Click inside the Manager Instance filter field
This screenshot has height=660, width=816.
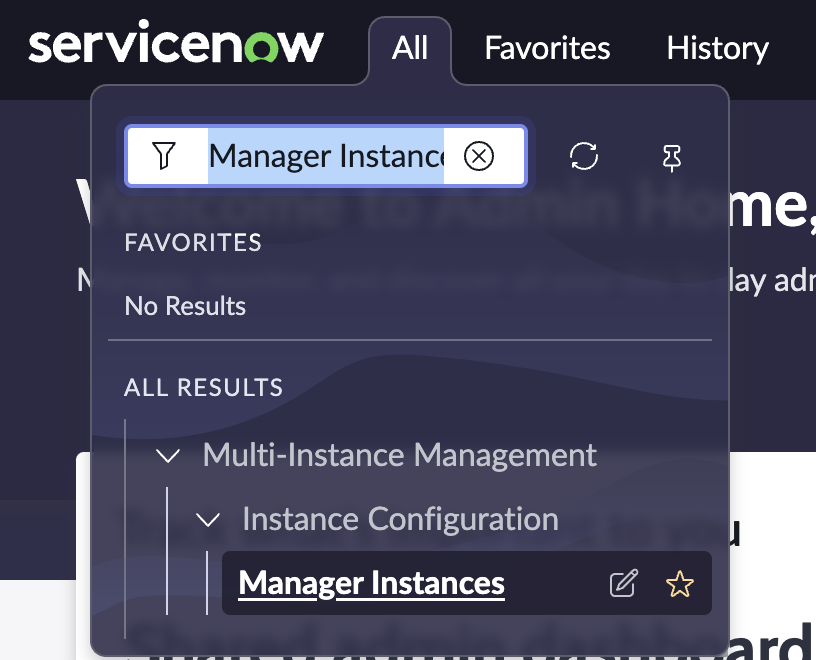(326, 156)
